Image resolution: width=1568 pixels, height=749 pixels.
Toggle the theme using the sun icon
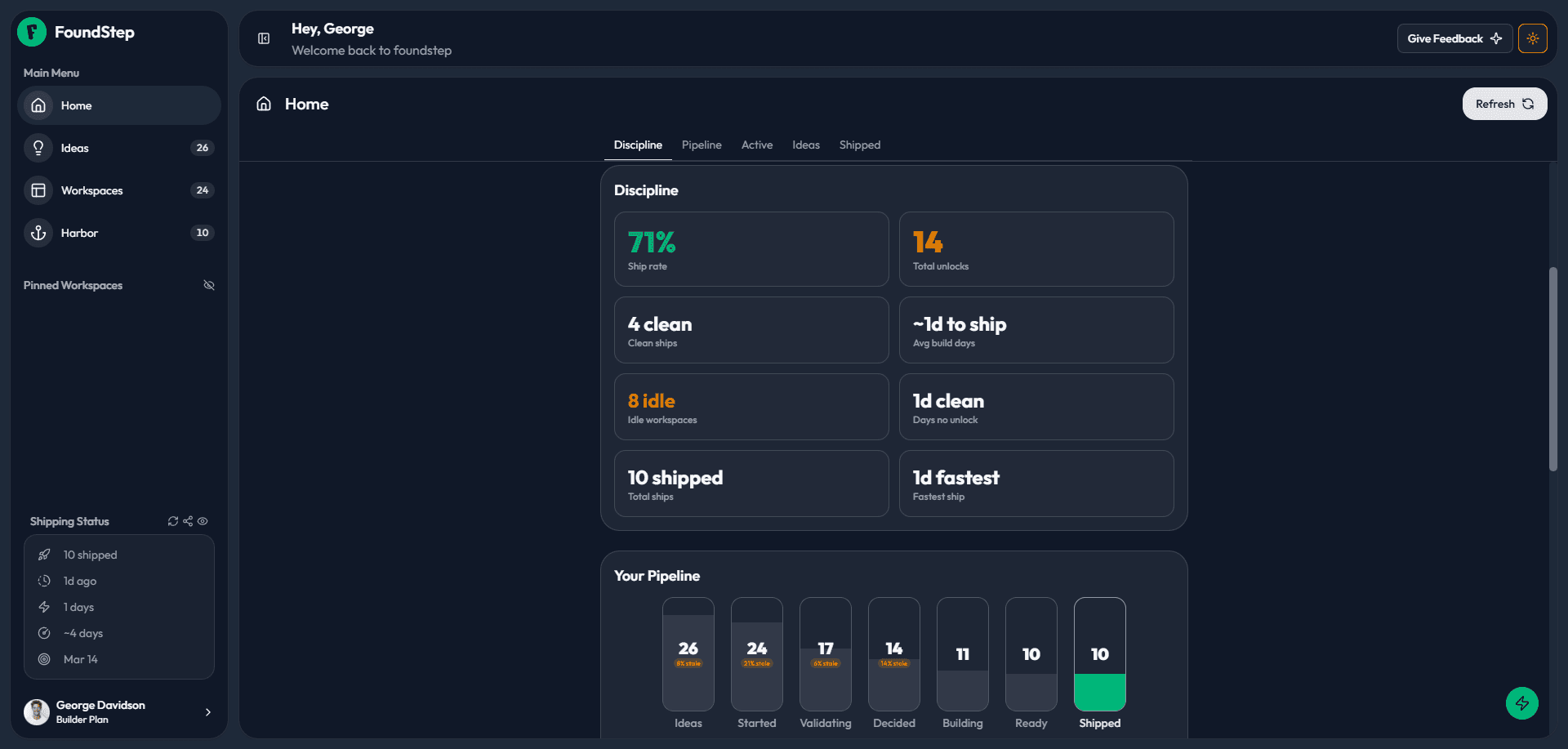[1533, 38]
